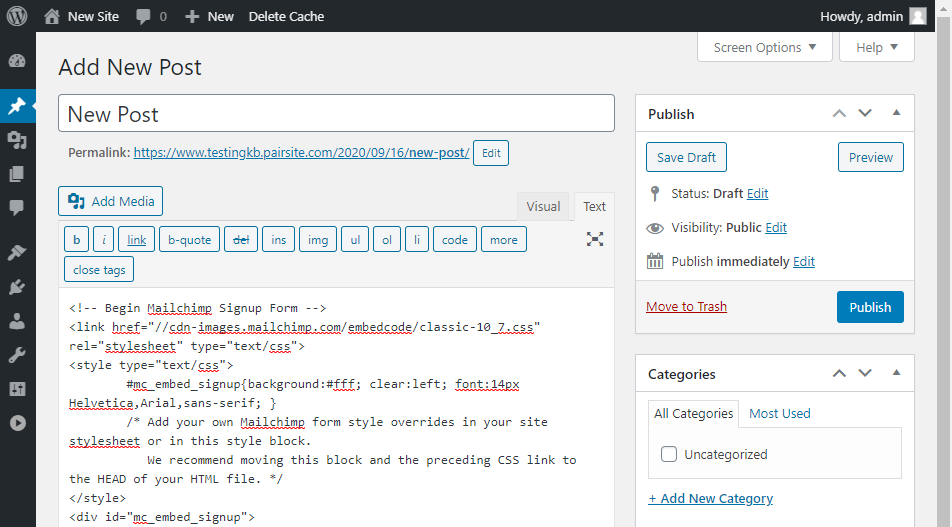
Task: Click the collapse menu play icon
Action: [x=18, y=423]
